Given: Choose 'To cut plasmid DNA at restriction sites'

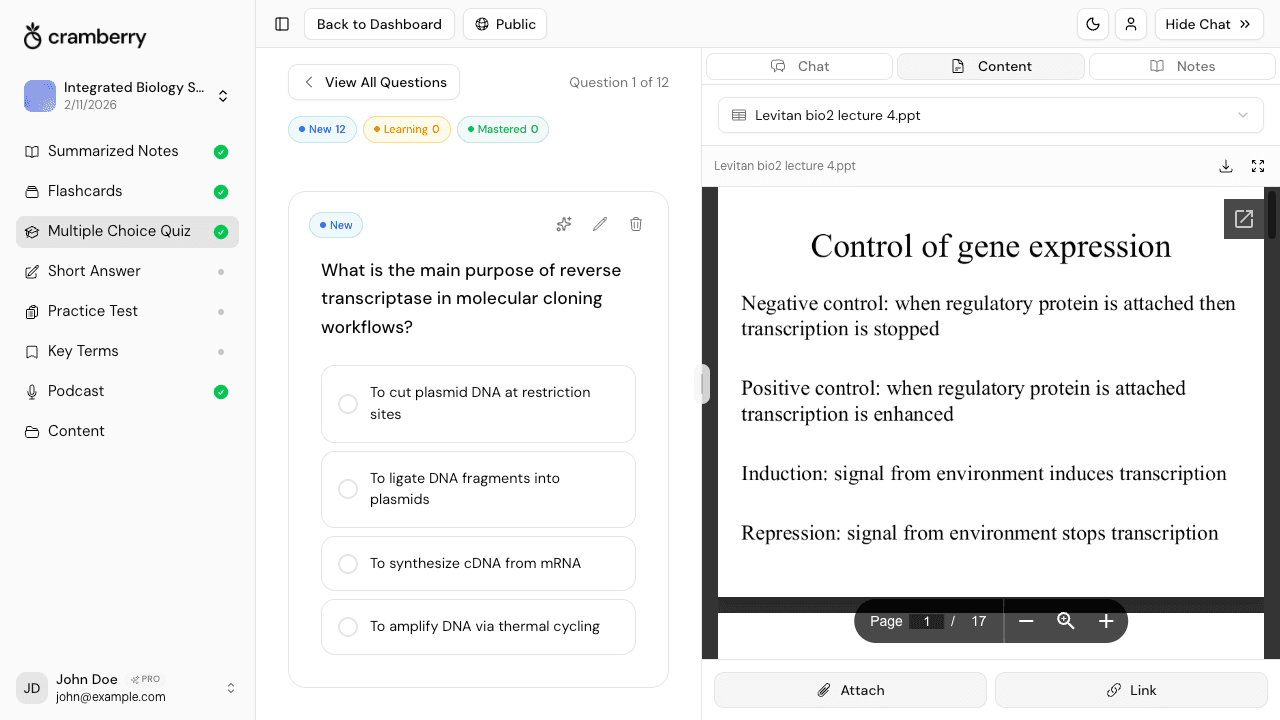Looking at the screenshot, I should point(478,403).
